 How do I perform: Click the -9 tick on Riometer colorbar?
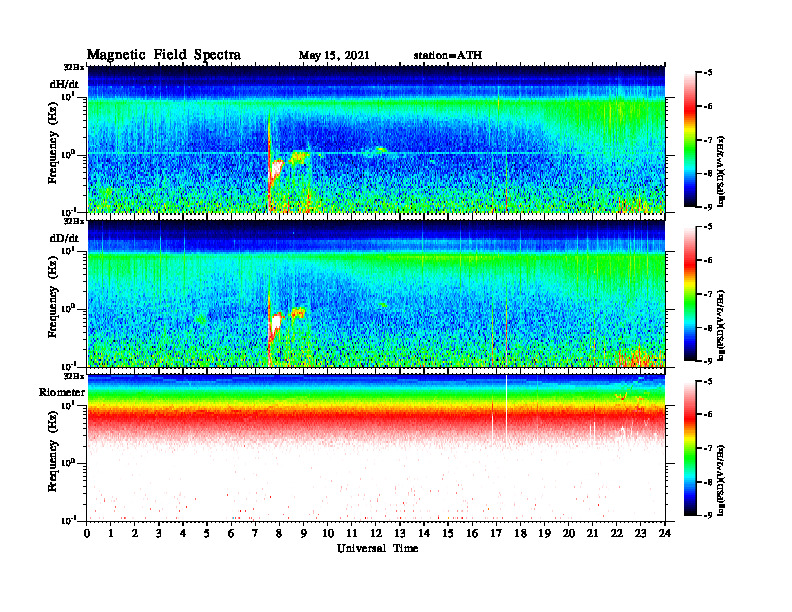708,515
